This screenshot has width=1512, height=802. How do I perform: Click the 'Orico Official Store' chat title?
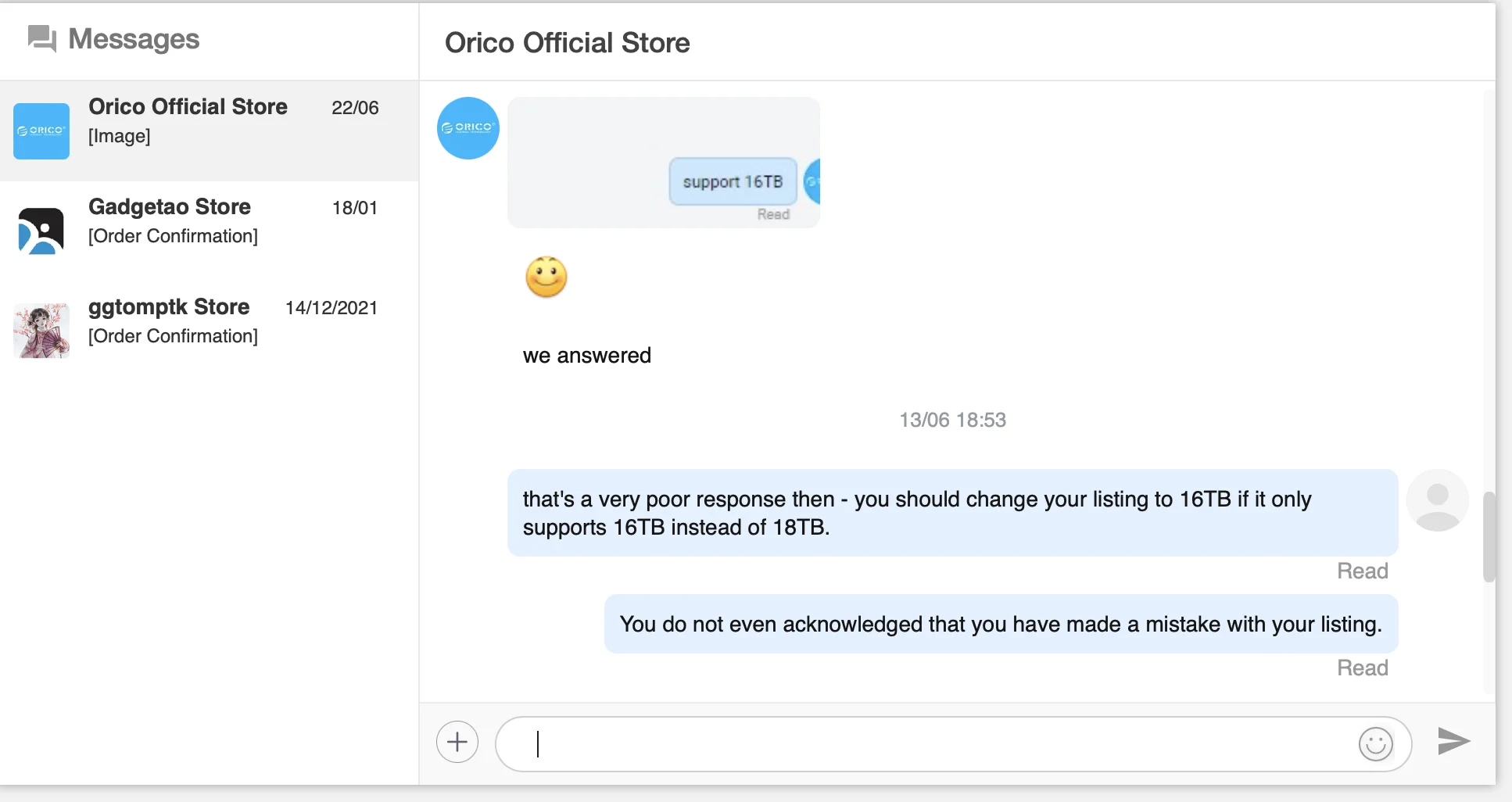point(568,43)
